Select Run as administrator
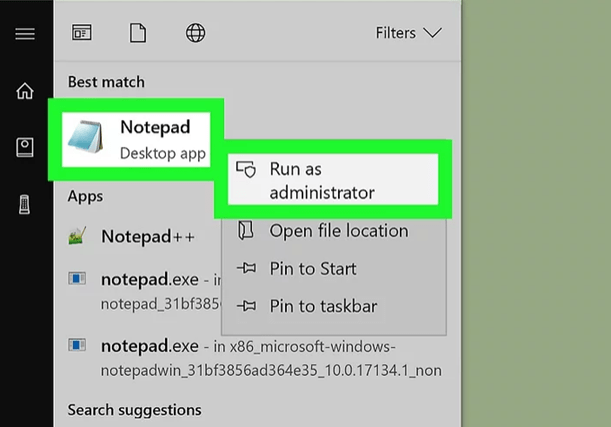The height and width of the screenshot is (427, 611). point(333,179)
